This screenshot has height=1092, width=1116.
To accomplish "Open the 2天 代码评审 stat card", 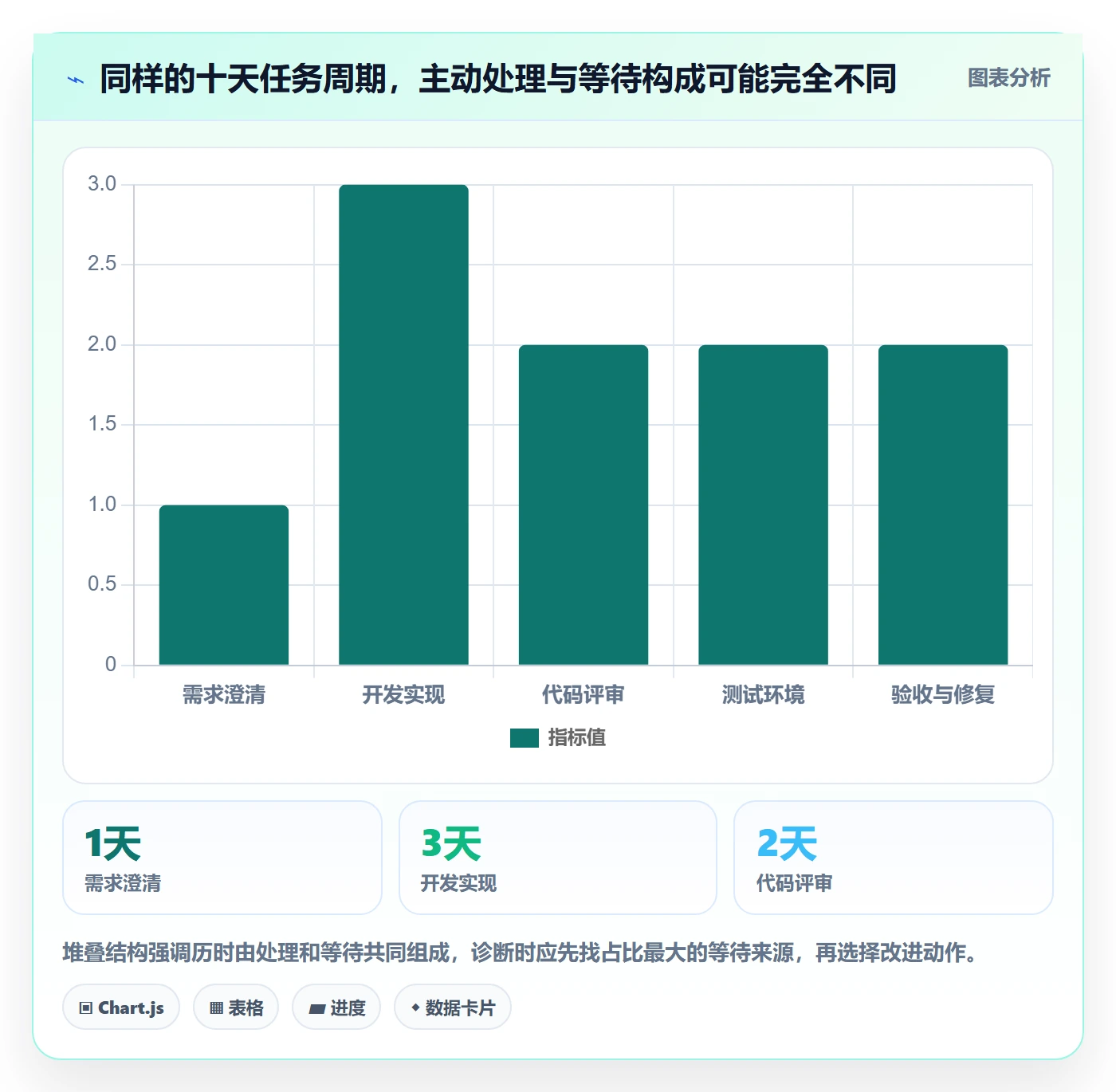I will coord(894,858).
